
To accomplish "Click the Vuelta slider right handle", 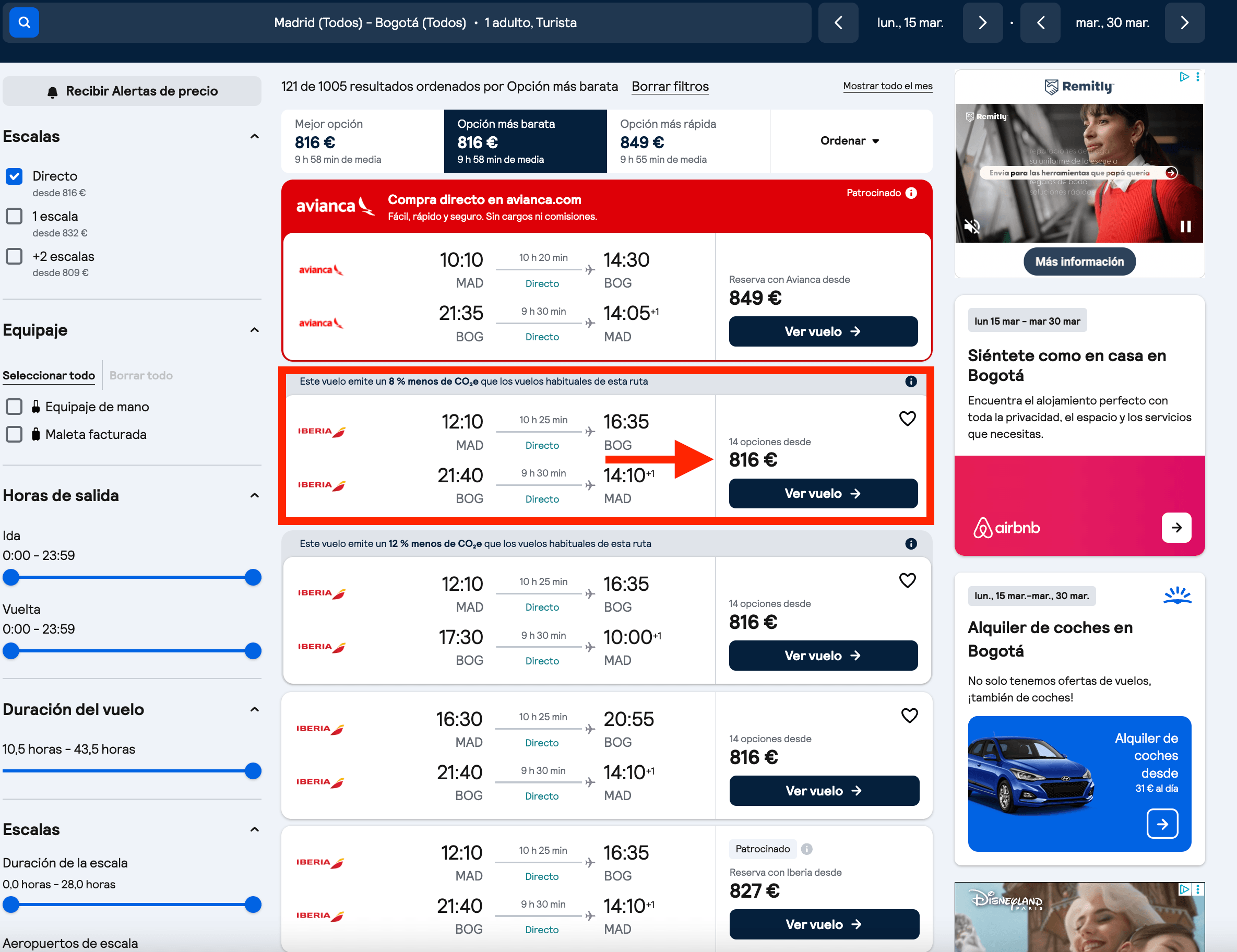I will coord(253,651).
